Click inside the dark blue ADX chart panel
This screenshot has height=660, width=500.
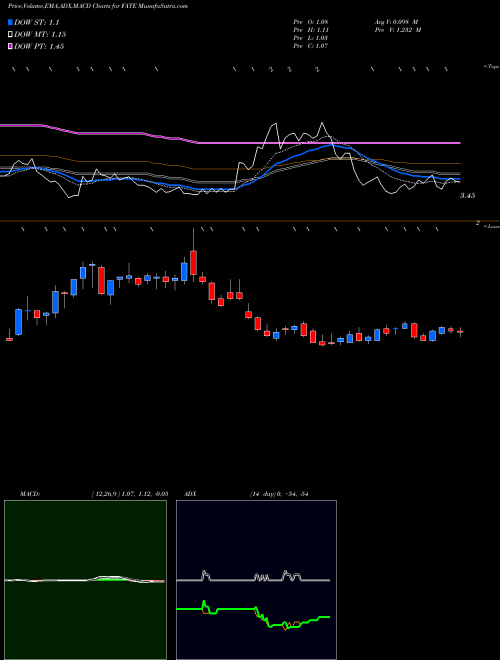256,580
